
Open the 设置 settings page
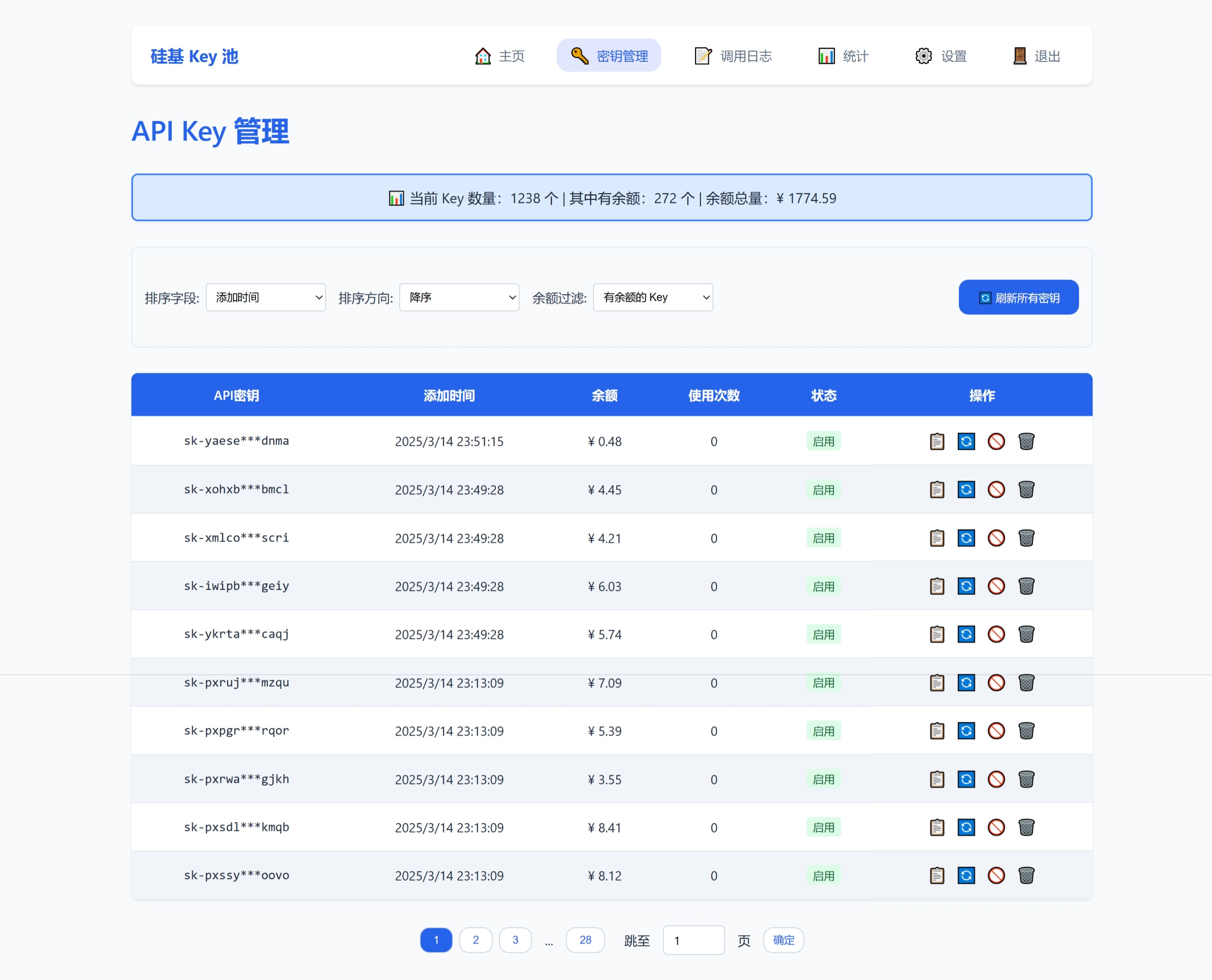coord(941,56)
